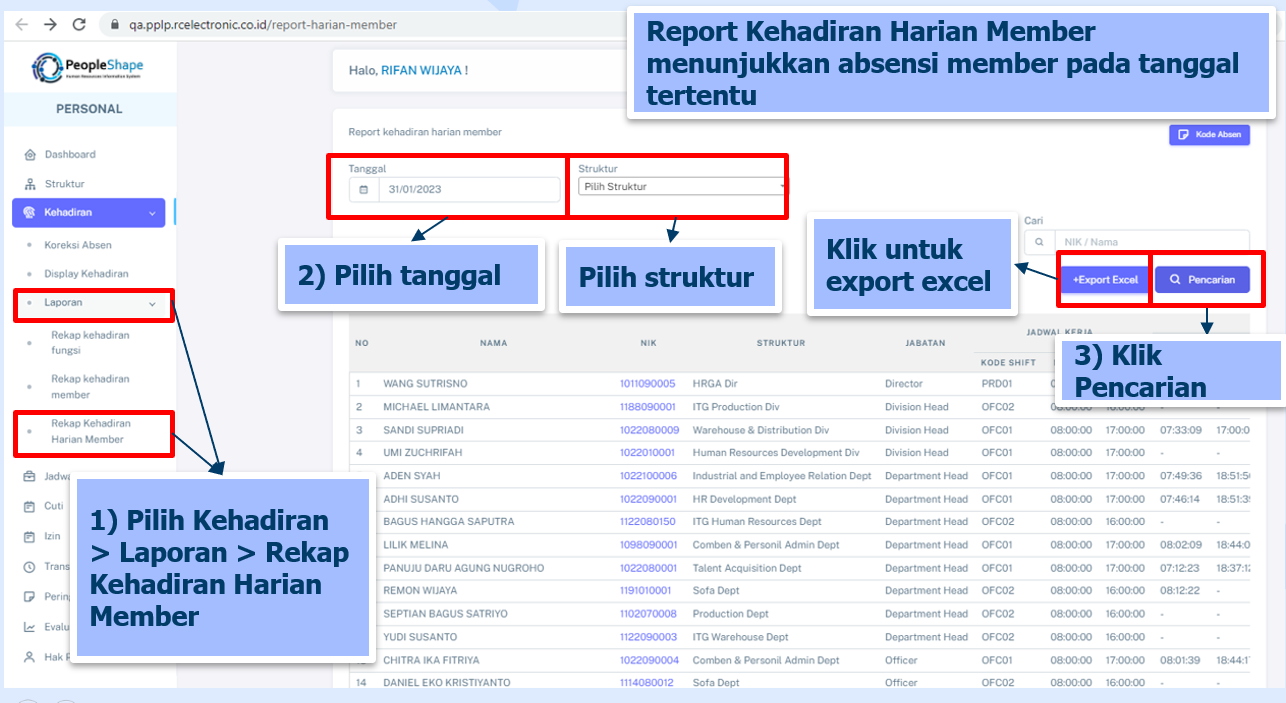Click the Struktur sidebar icon
The height and width of the screenshot is (703, 1286).
[x=30, y=184]
